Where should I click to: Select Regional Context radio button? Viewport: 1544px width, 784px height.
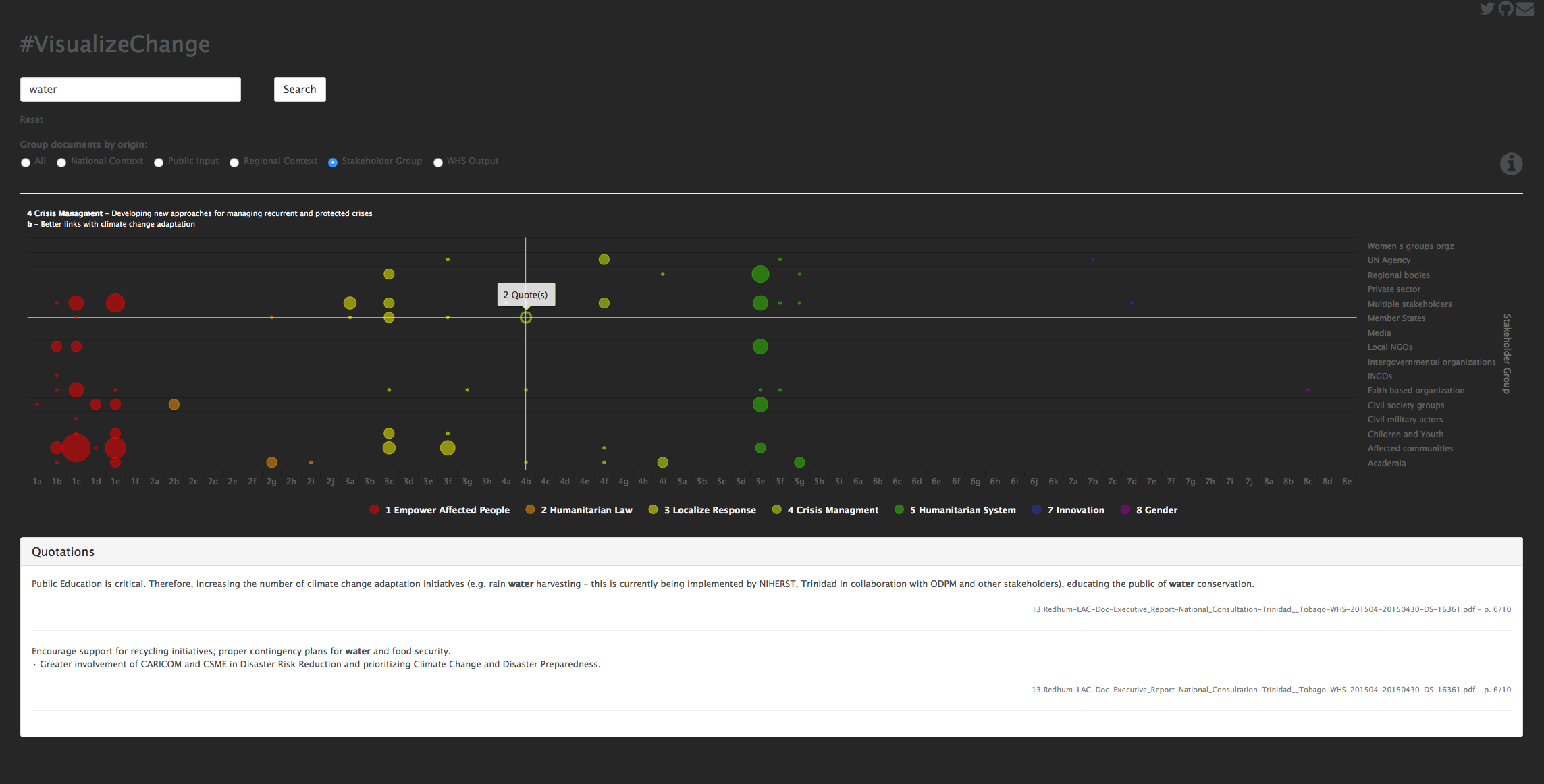[234, 163]
